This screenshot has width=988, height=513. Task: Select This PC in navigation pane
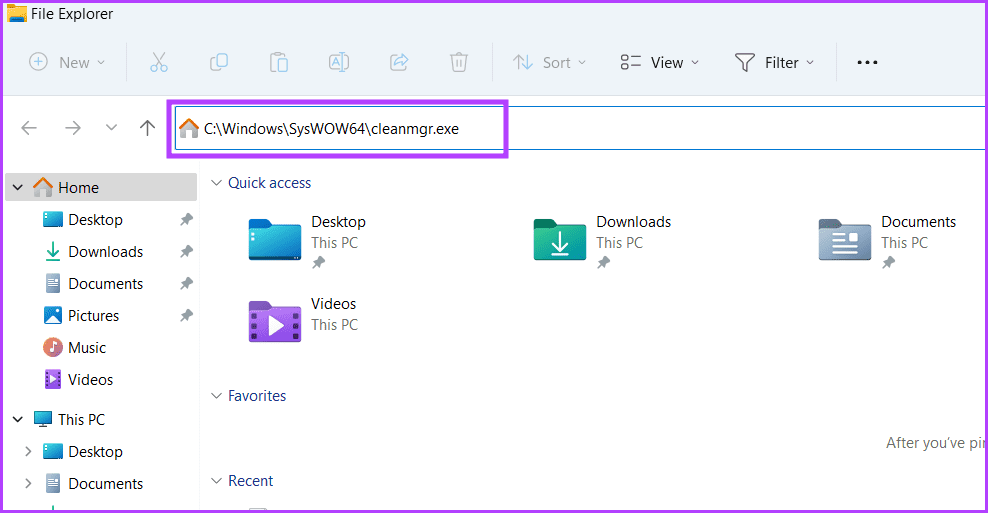coord(81,419)
